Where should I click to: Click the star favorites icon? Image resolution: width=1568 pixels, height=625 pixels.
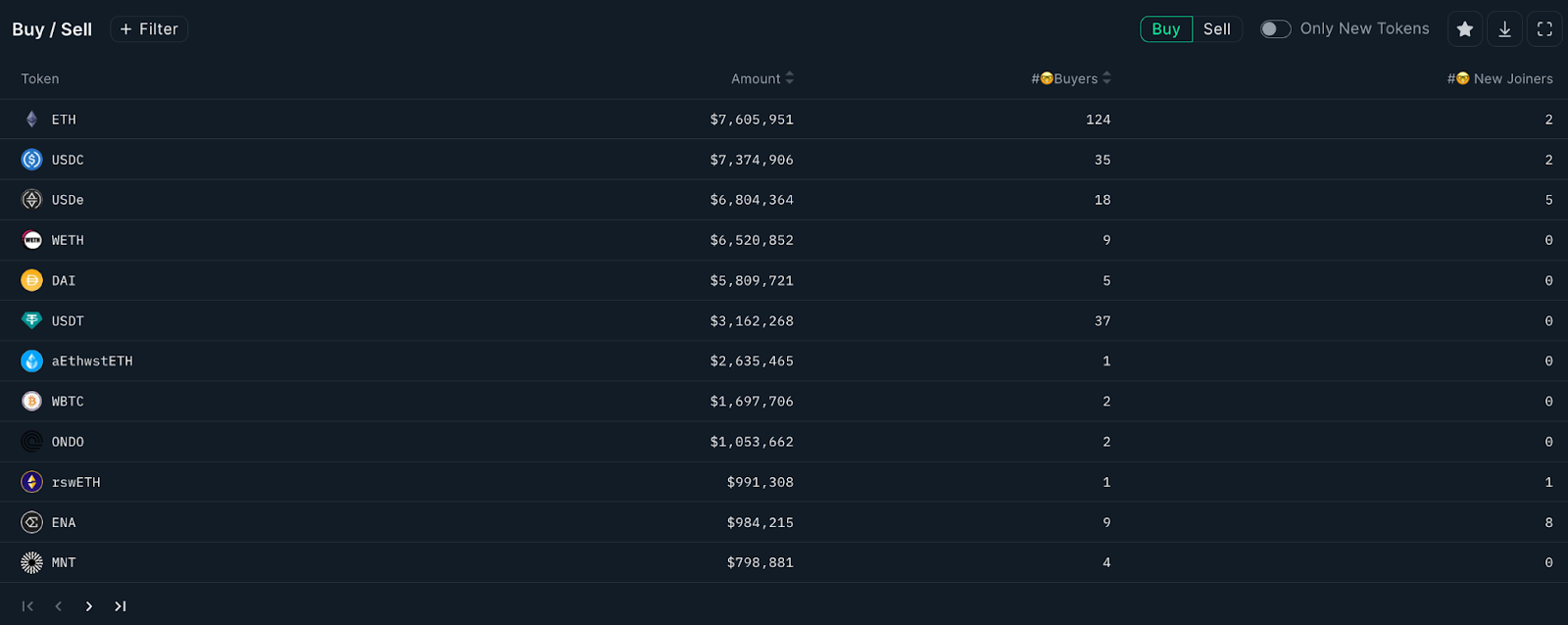[1465, 28]
